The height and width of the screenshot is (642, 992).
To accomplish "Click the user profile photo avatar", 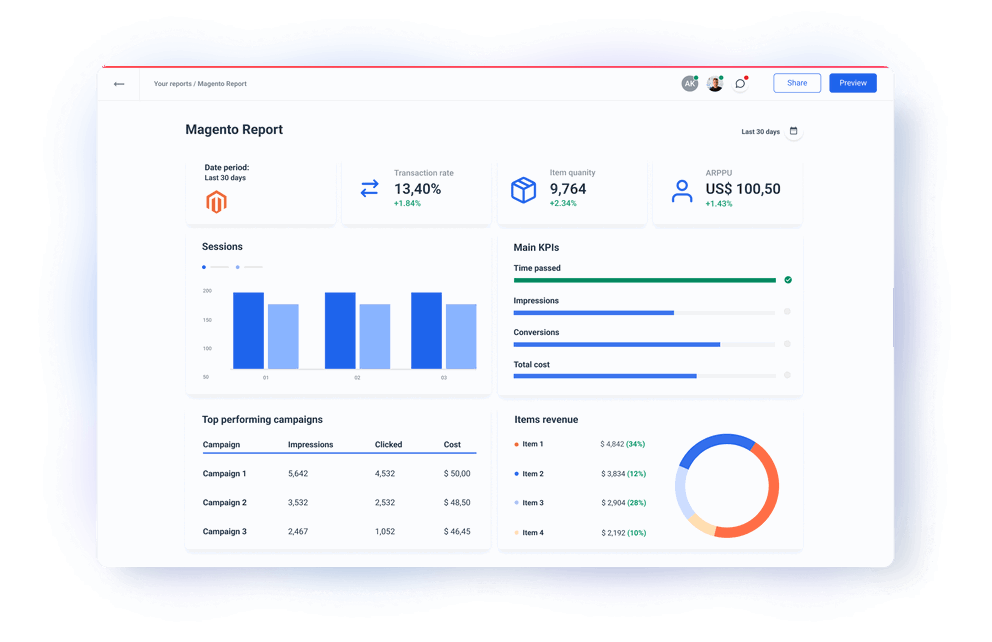I will pyautogui.click(x=714, y=84).
